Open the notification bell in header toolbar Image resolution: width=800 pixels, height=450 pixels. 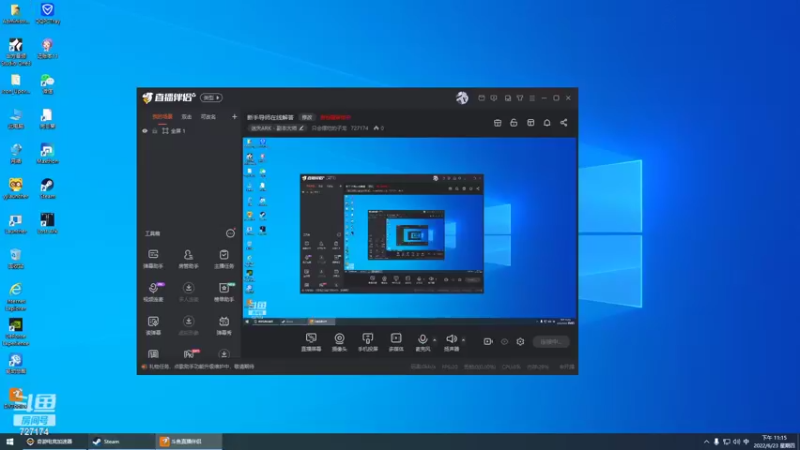(x=547, y=123)
